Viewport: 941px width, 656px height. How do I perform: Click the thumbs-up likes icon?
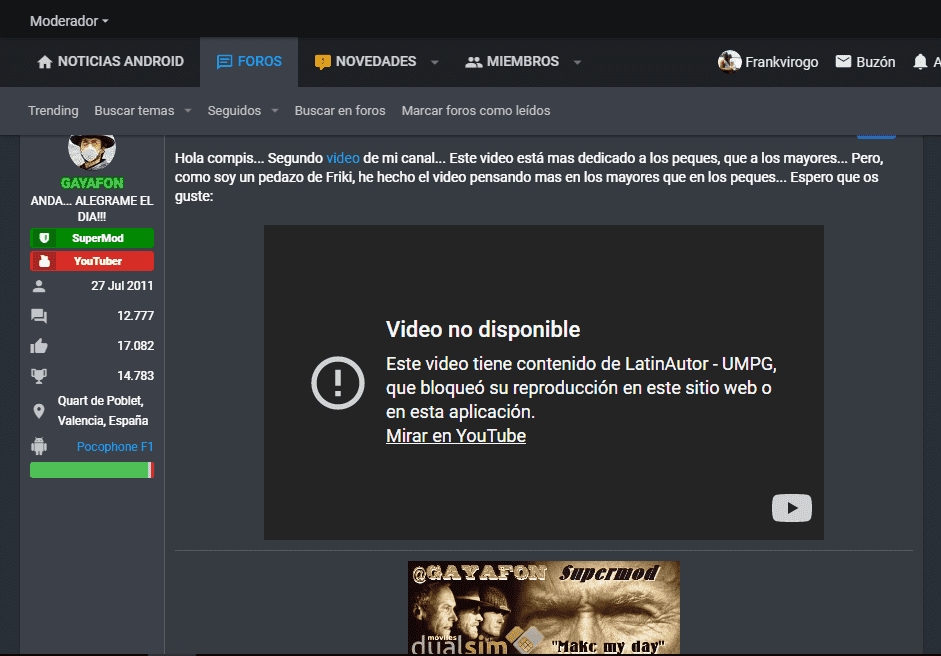39,346
